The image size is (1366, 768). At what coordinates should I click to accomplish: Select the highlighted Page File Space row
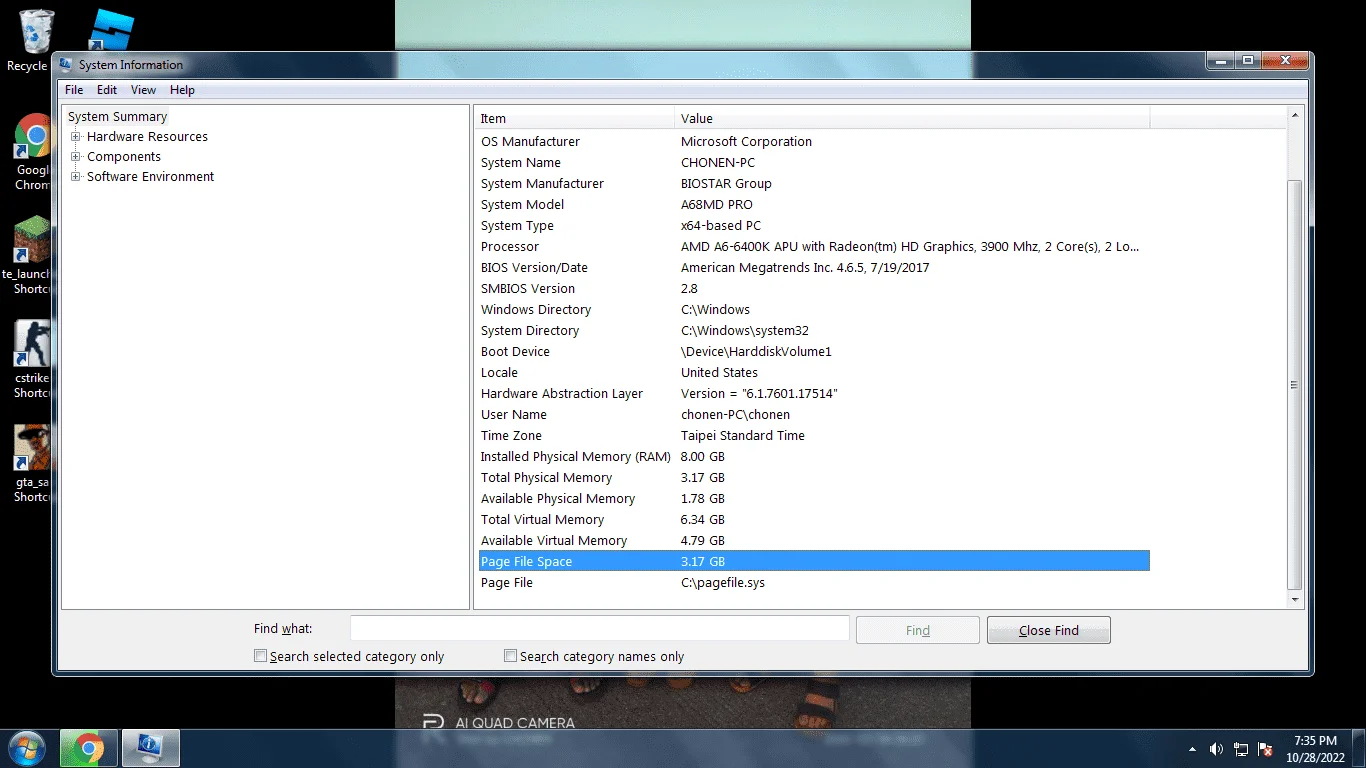pyautogui.click(x=813, y=562)
